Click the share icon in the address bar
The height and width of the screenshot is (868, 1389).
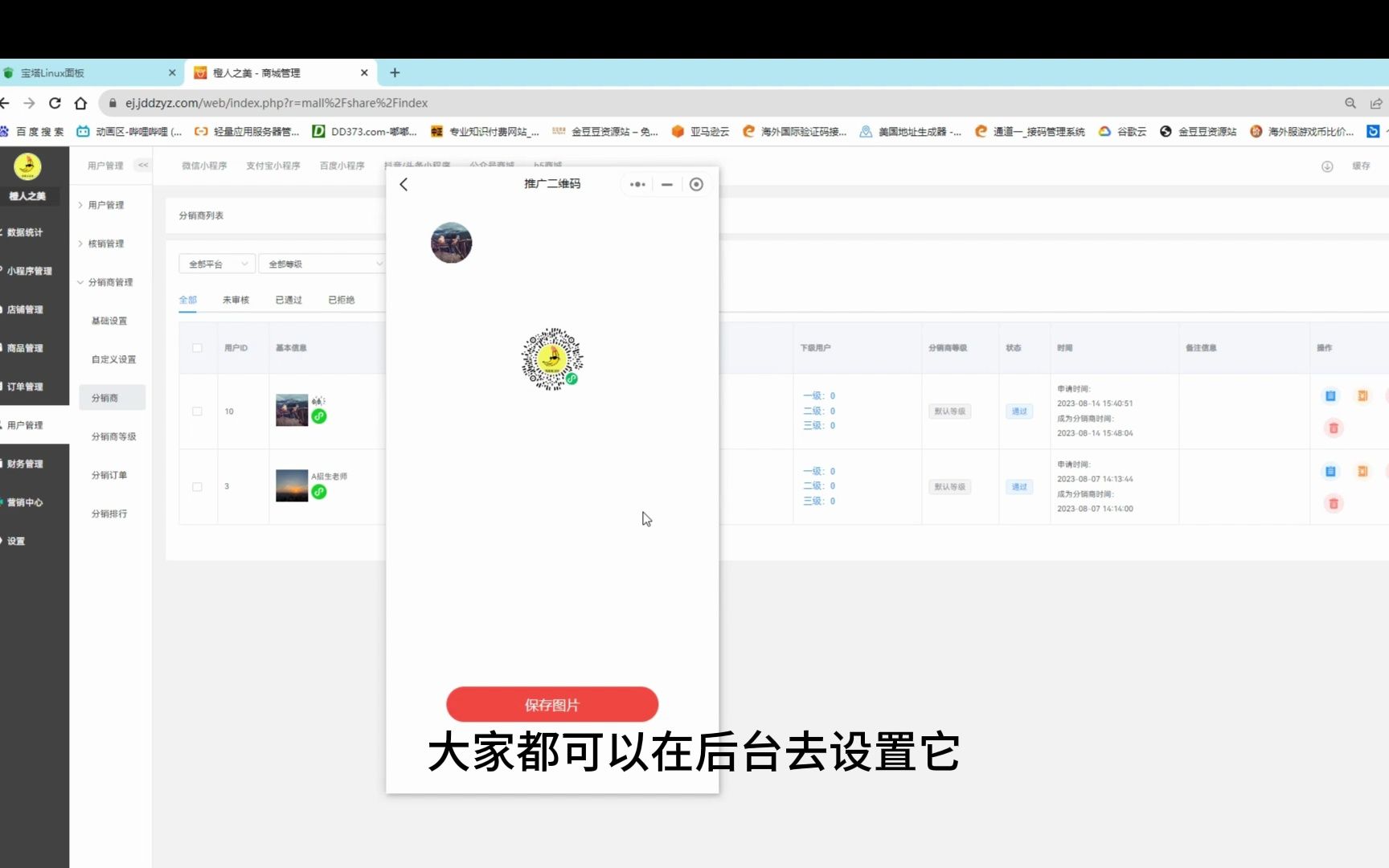tap(1376, 103)
